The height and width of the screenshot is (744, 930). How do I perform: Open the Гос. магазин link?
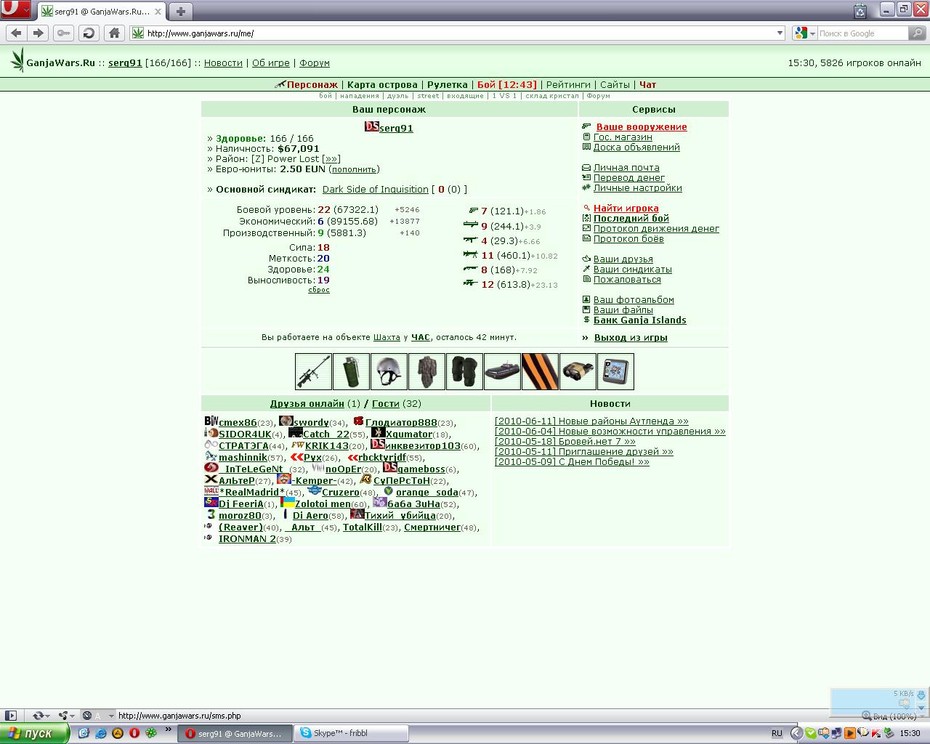coord(623,137)
